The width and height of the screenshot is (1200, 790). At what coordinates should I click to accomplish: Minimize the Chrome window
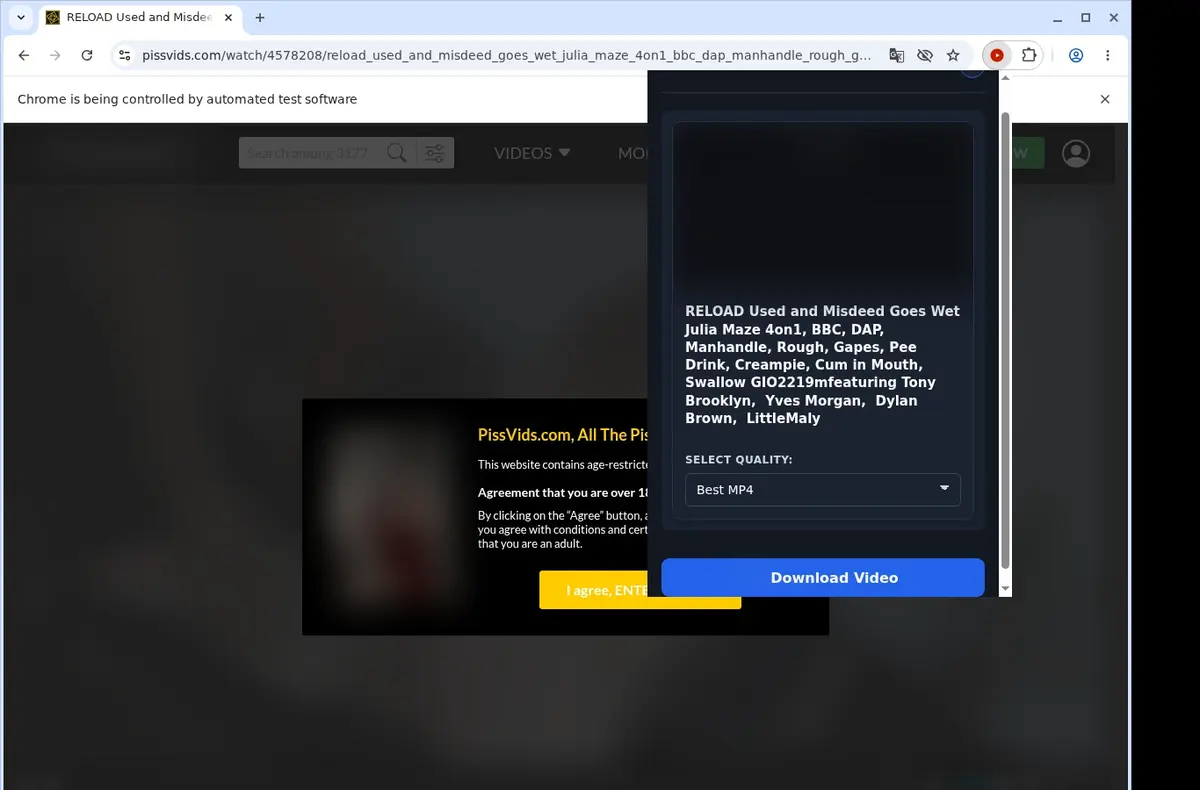(1058, 17)
